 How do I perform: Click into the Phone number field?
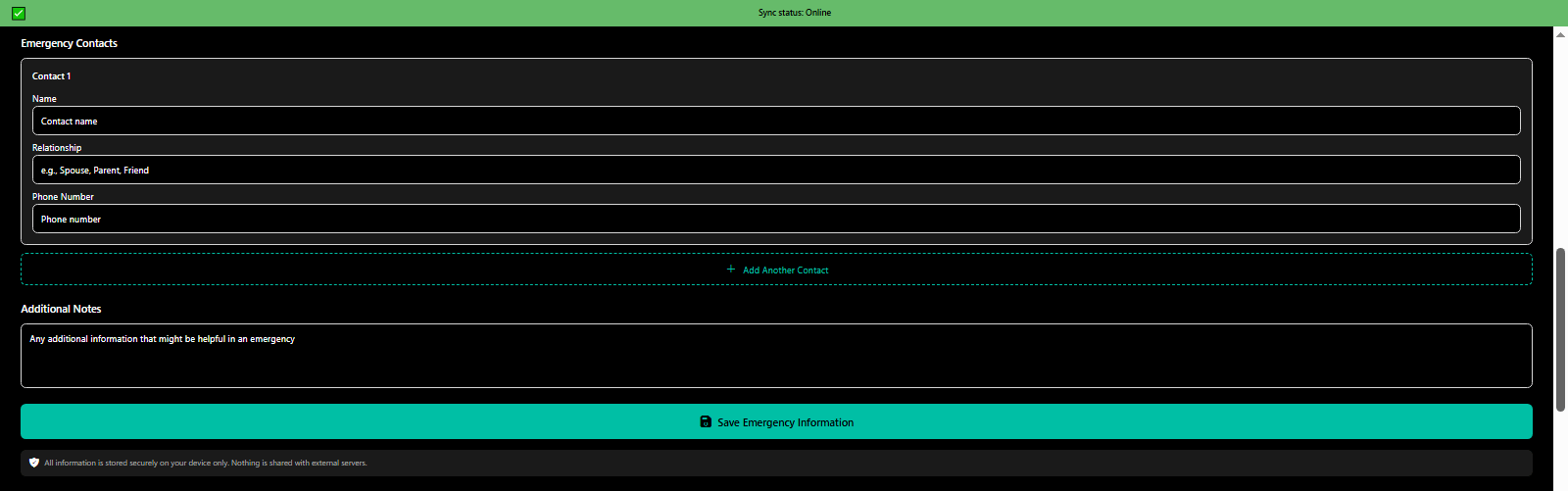coord(775,220)
